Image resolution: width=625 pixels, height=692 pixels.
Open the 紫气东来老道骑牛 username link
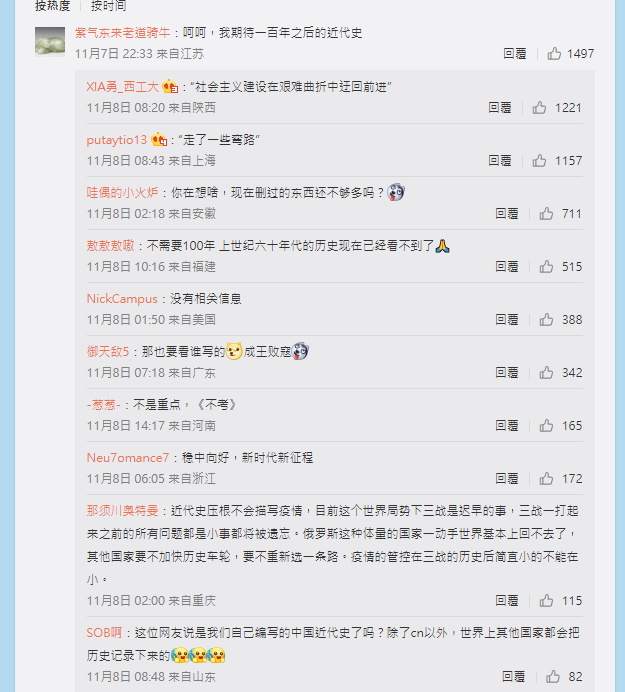122,33
